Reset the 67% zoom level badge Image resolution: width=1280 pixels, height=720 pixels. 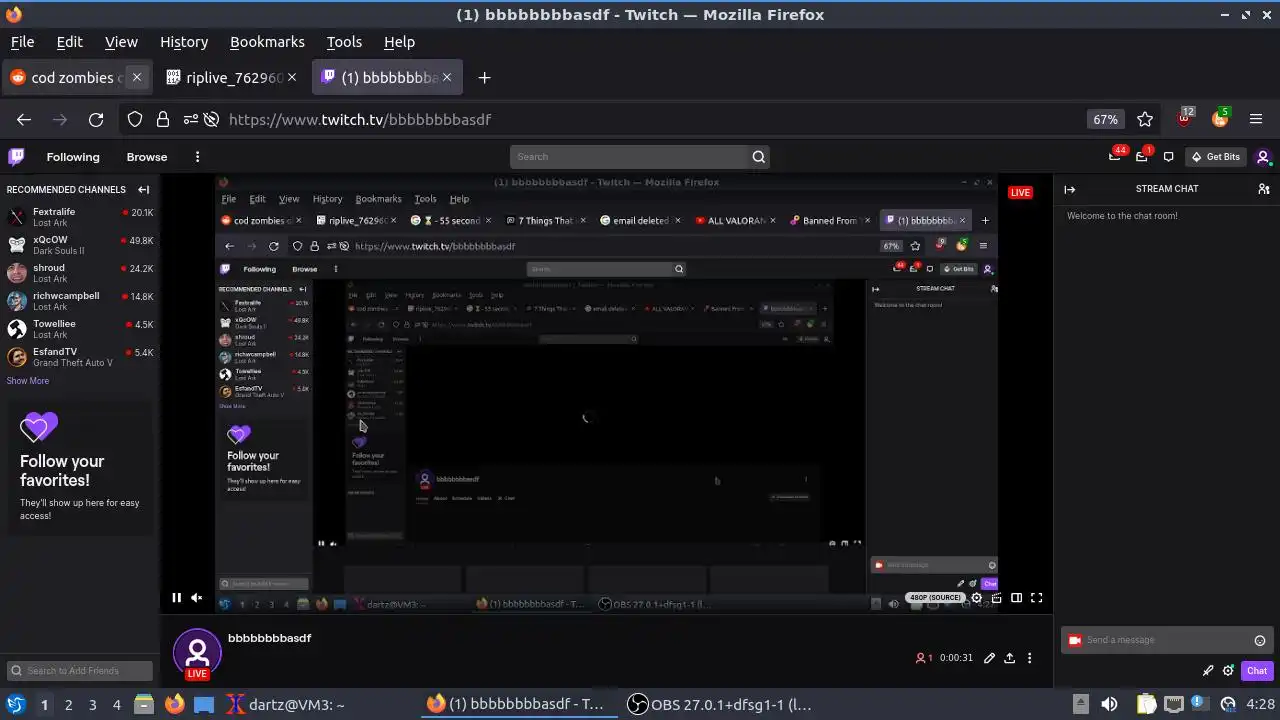click(1105, 119)
